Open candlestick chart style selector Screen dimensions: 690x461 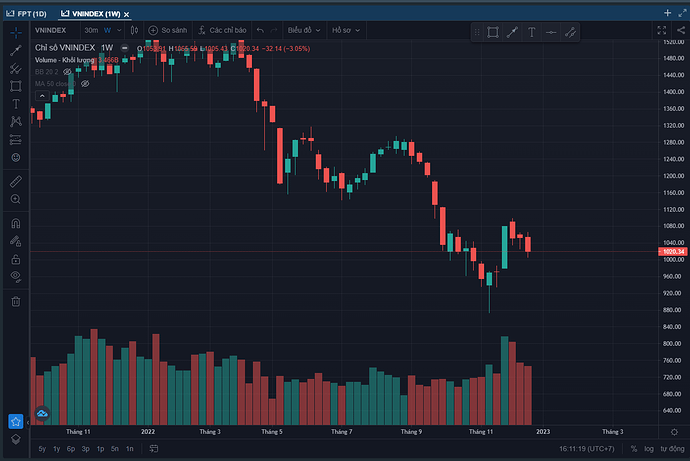click(x=133, y=30)
